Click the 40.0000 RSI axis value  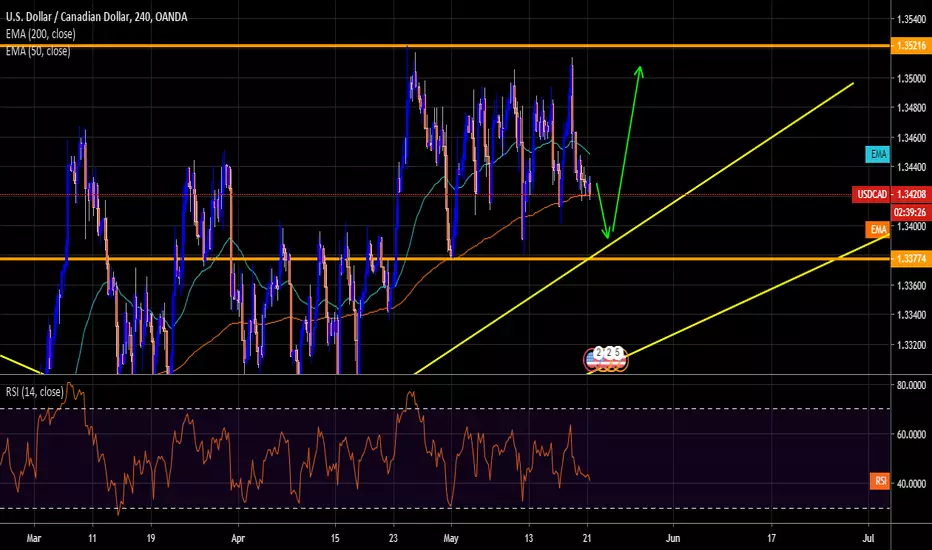tap(910, 484)
